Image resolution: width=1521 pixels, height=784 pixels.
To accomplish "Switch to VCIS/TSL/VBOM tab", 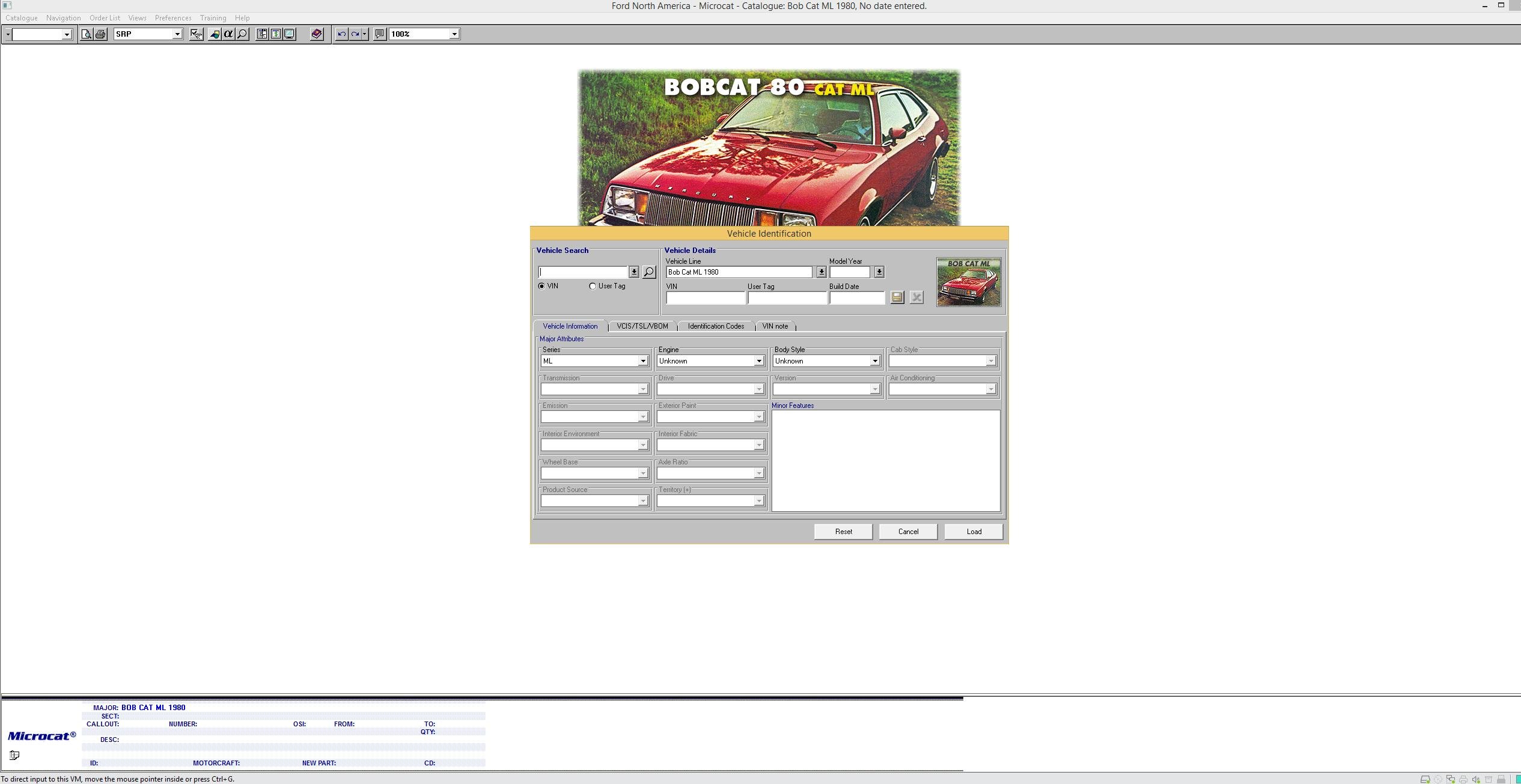I will pyautogui.click(x=642, y=326).
